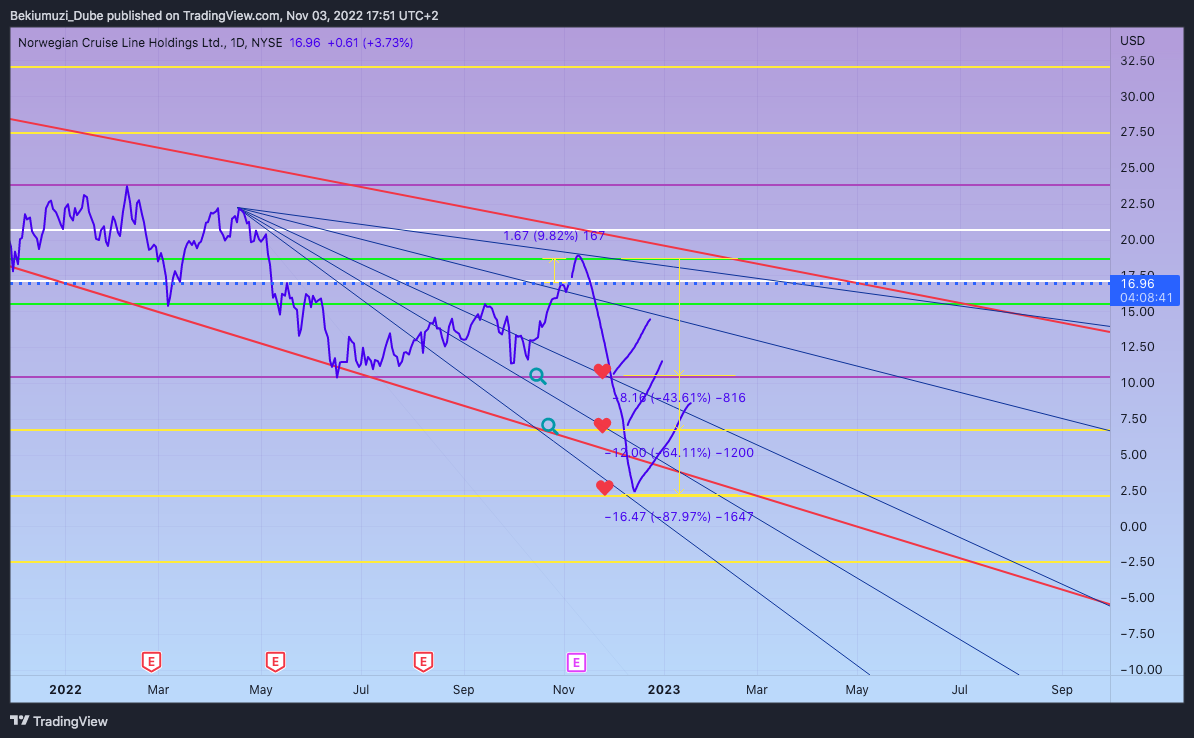Click the heart icon at the 10.00 price level
Viewport: 1194px width, 738px height.
602,371
